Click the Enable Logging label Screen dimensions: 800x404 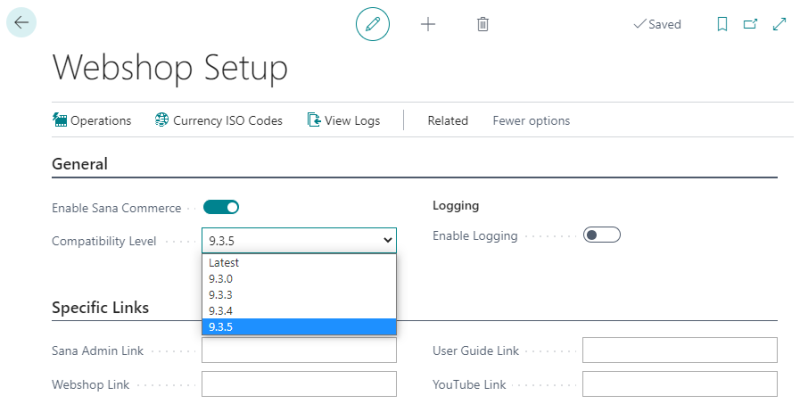tap(475, 236)
